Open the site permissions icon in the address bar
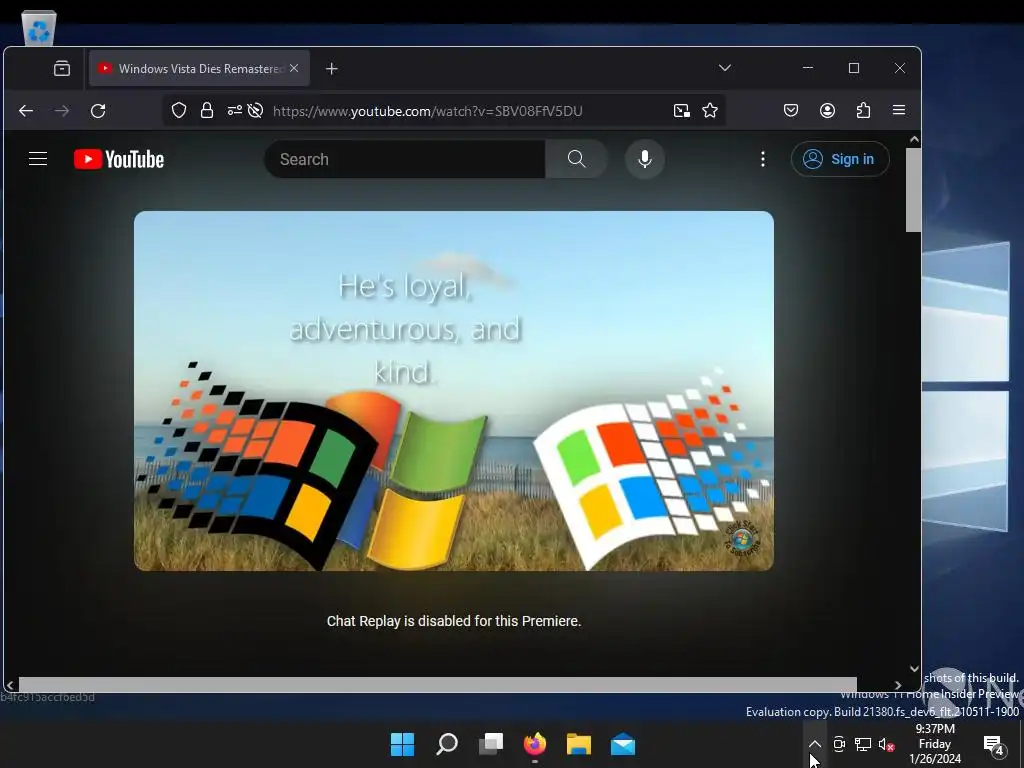The width and height of the screenshot is (1024, 768). click(x=234, y=110)
